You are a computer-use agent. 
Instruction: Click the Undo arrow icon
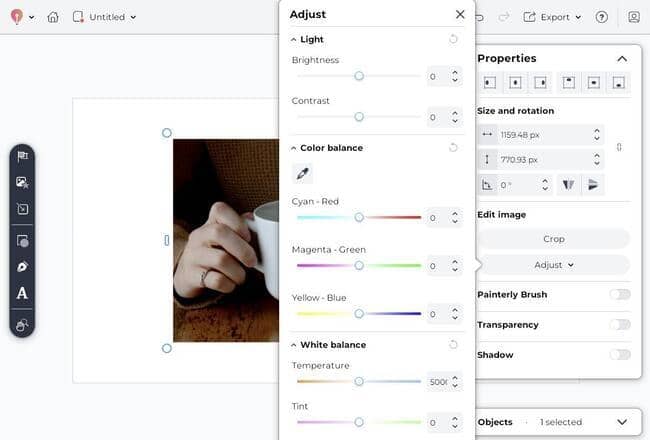pos(480,17)
